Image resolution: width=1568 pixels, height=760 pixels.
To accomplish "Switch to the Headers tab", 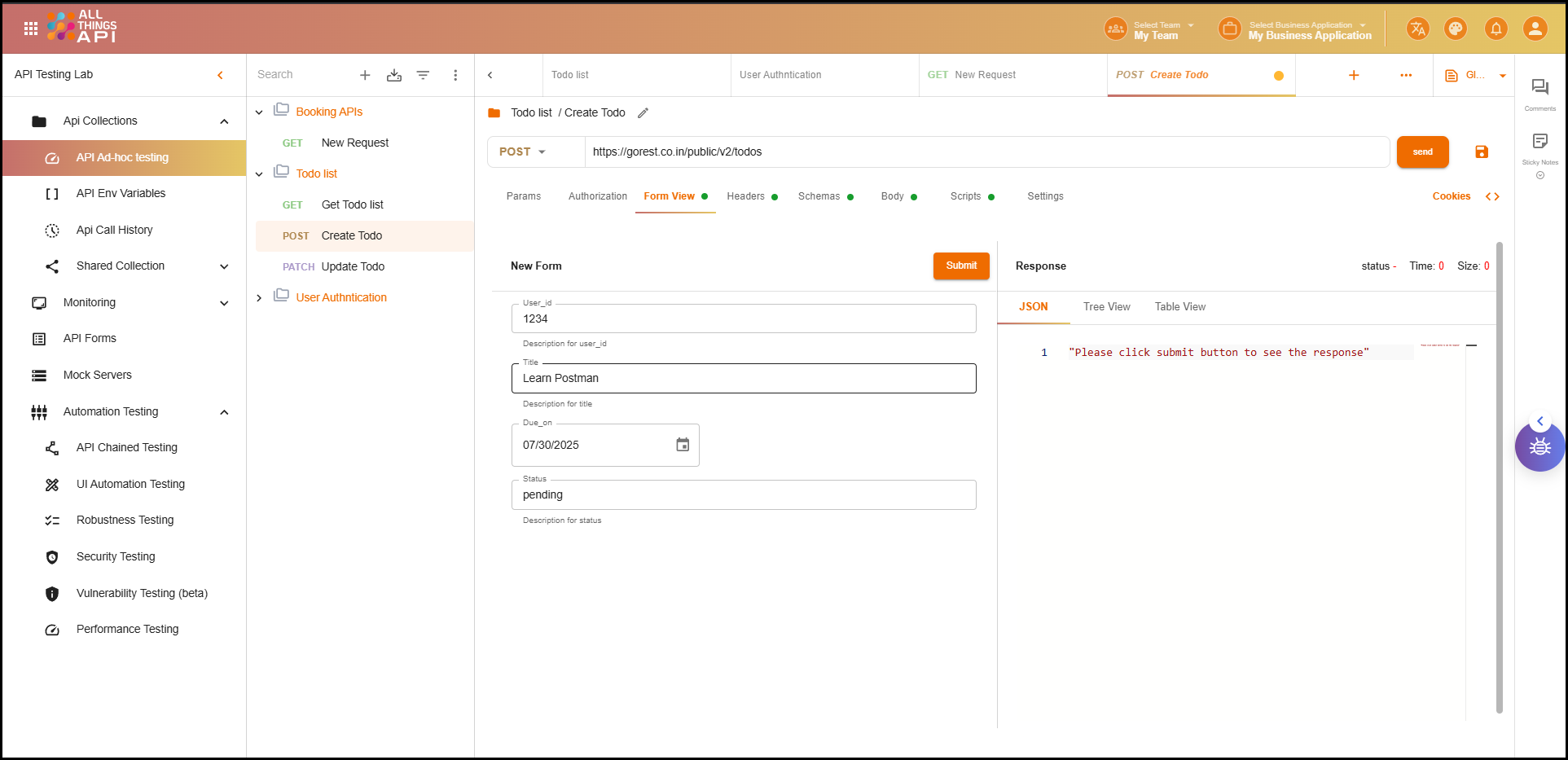I will pos(745,196).
